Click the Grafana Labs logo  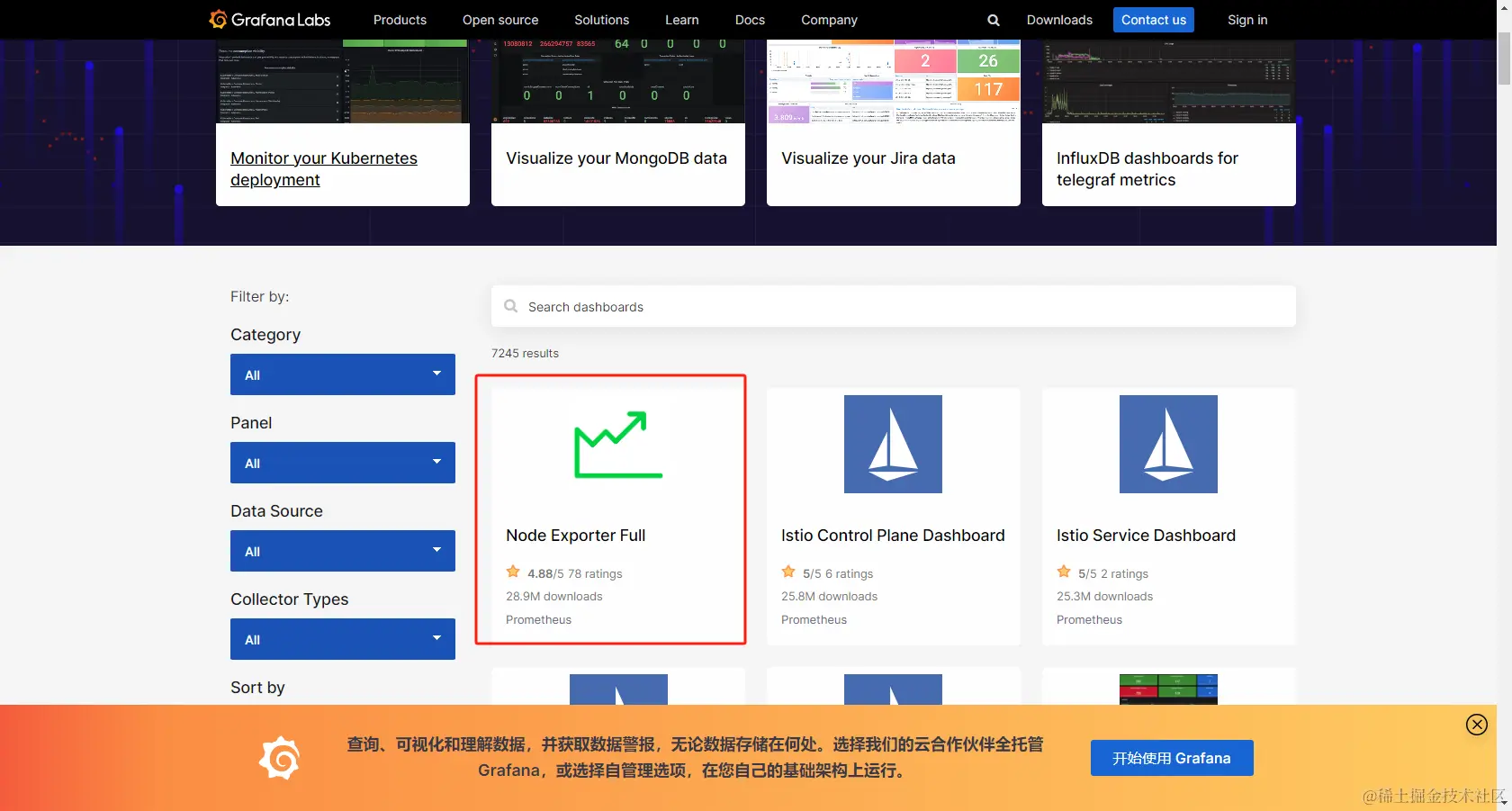pyautogui.click(x=270, y=19)
